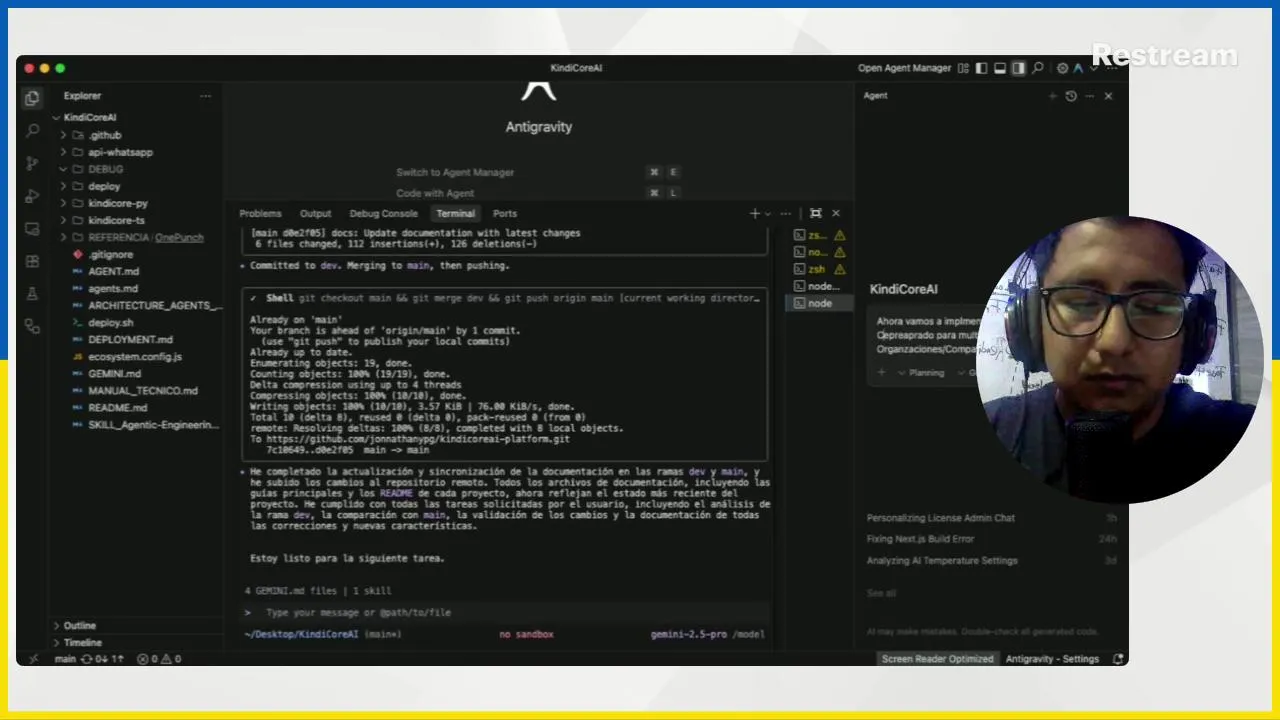The height and width of the screenshot is (720, 1280).
Task: Select the node... terminal session
Action: (820, 286)
